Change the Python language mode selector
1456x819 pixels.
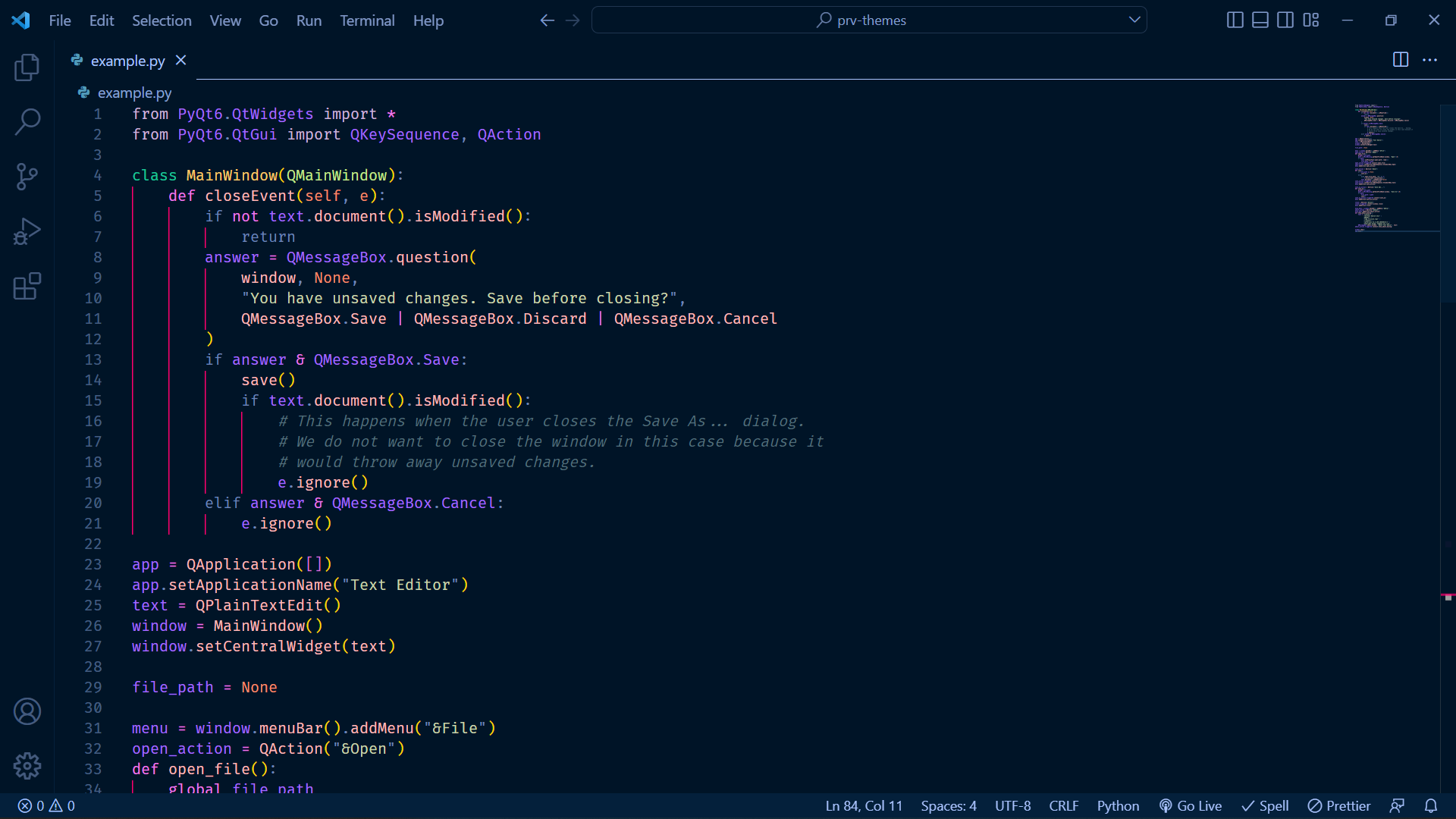(x=1117, y=806)
